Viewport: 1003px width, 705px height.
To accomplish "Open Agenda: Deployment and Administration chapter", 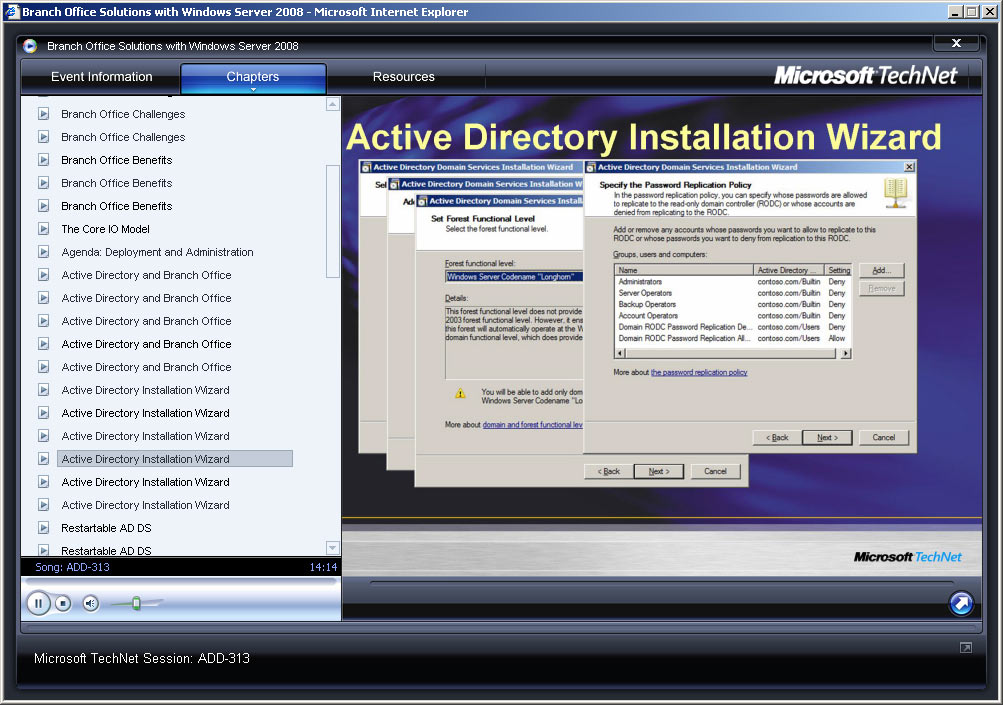I will [x=157, y=252].
